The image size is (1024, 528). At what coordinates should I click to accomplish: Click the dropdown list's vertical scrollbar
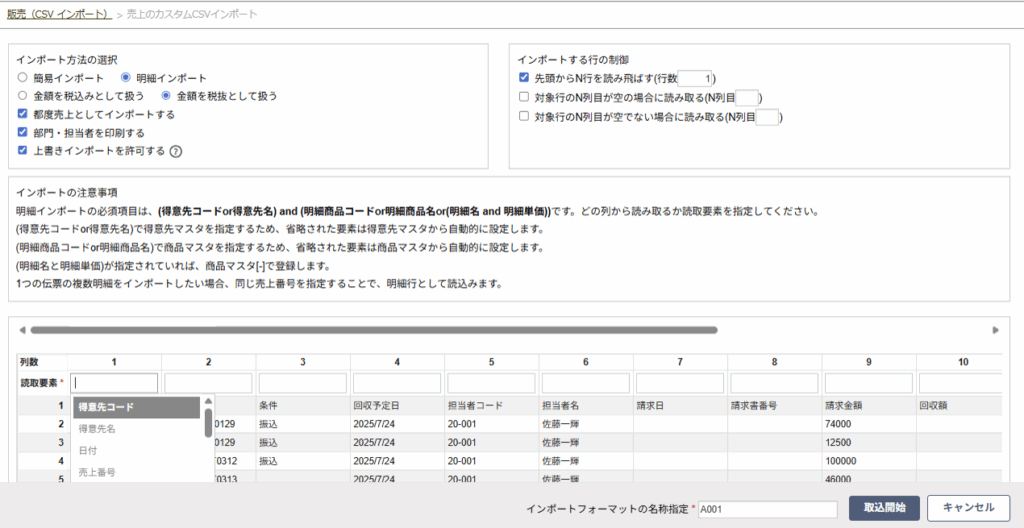[208, 422]
